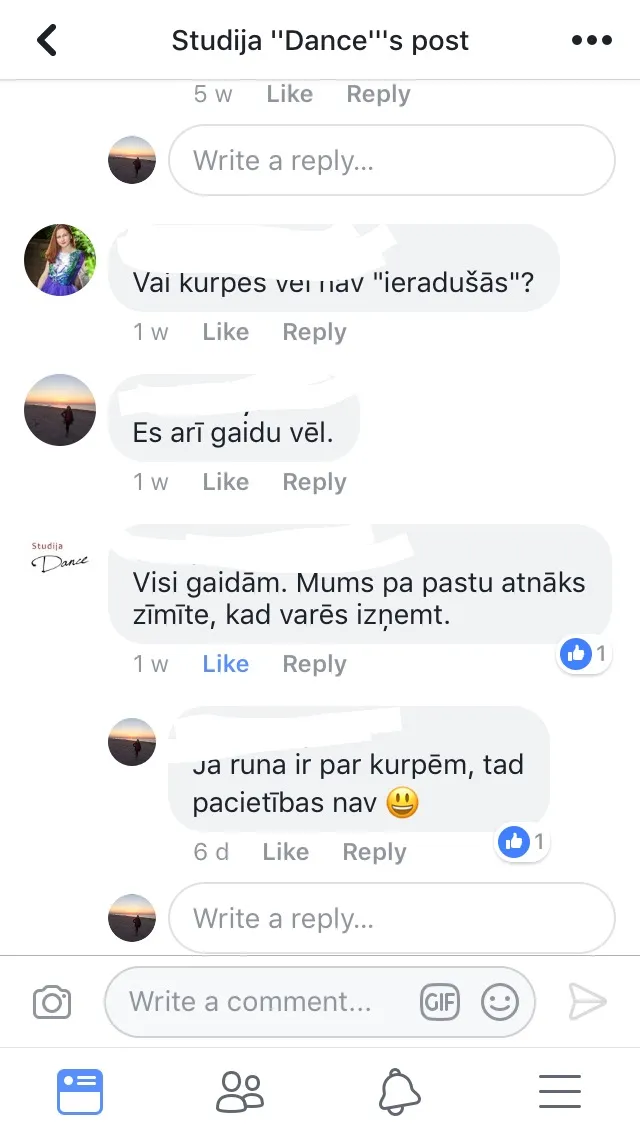The height and width of the screenshot is (1136, 640).
Task: Reply to the 'pacietības nav' comment
Action: (x=374, y=852)
